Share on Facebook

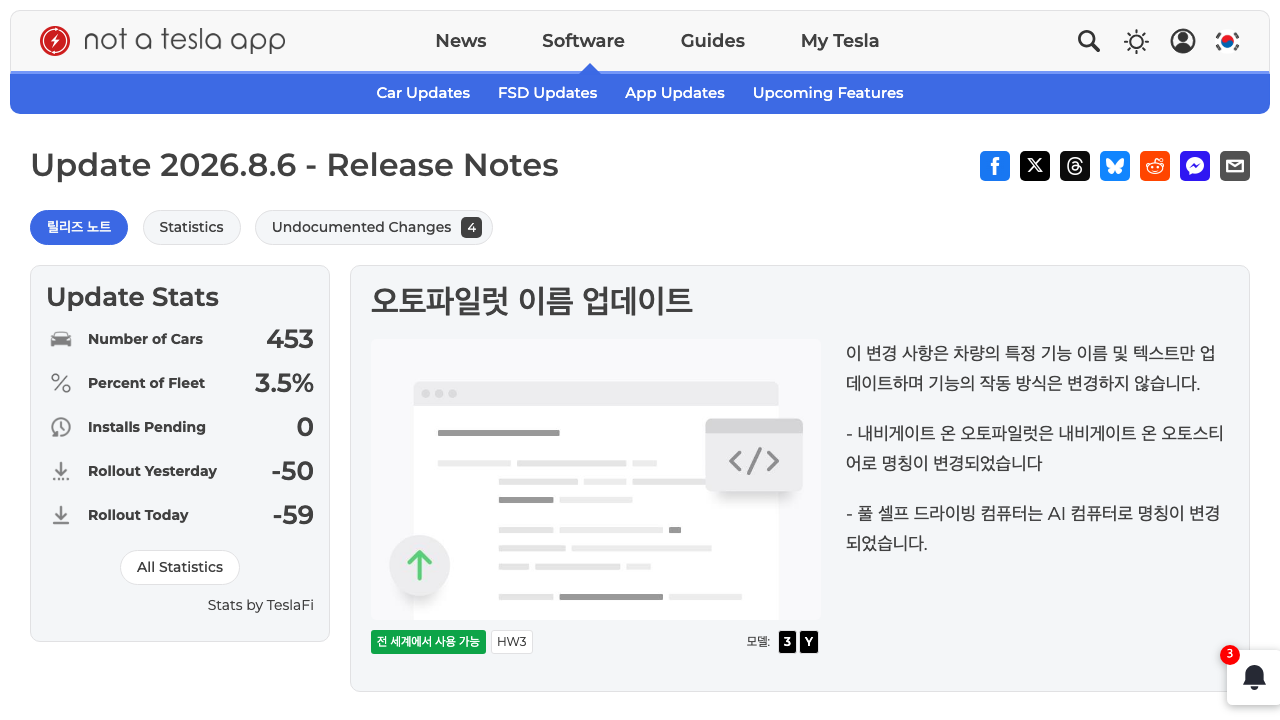(995, 166)
